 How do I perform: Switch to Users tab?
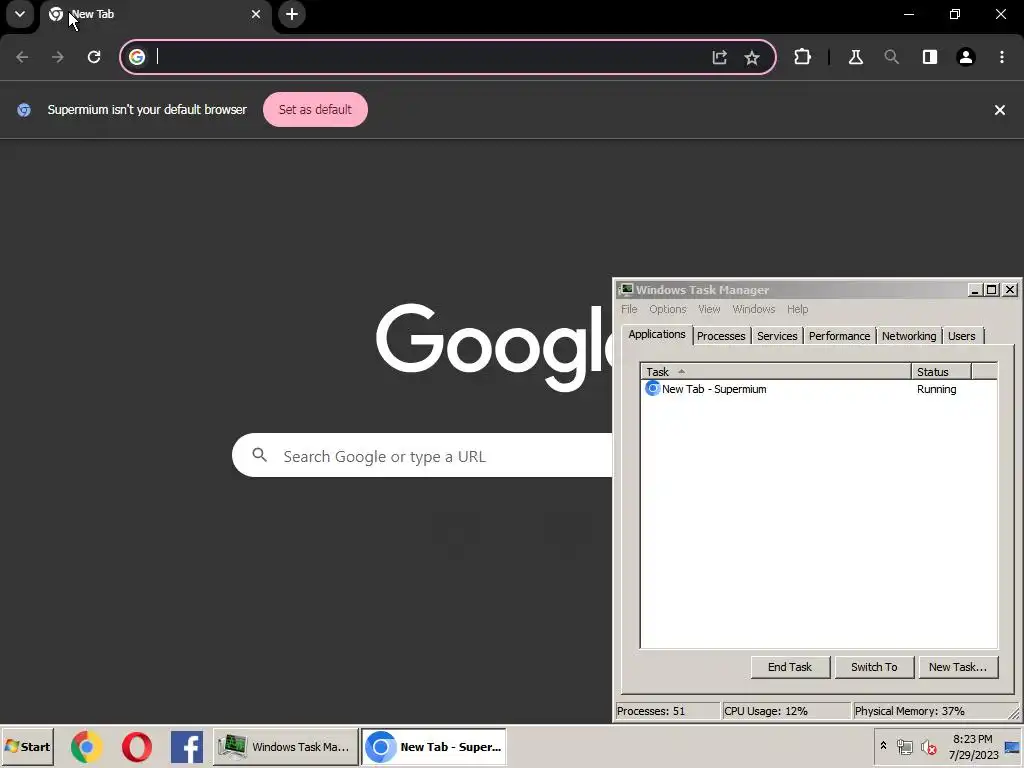point(961,336)
